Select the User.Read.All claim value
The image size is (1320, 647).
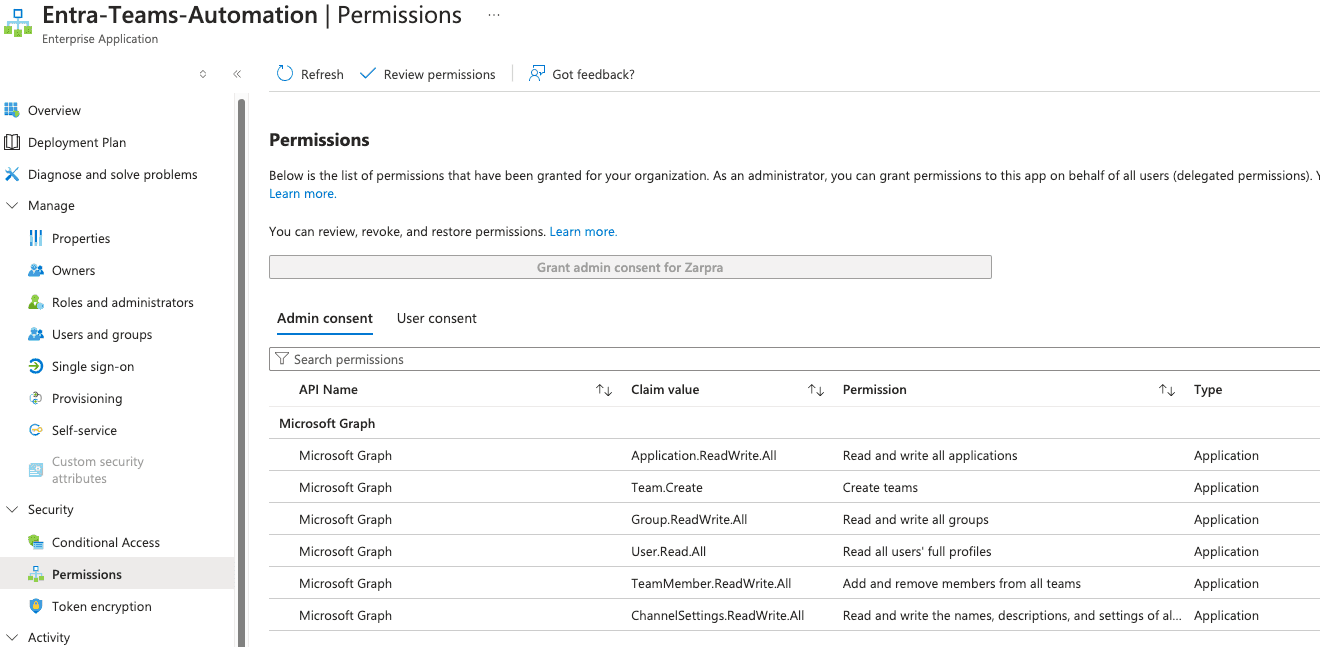(x=669, y=551)
